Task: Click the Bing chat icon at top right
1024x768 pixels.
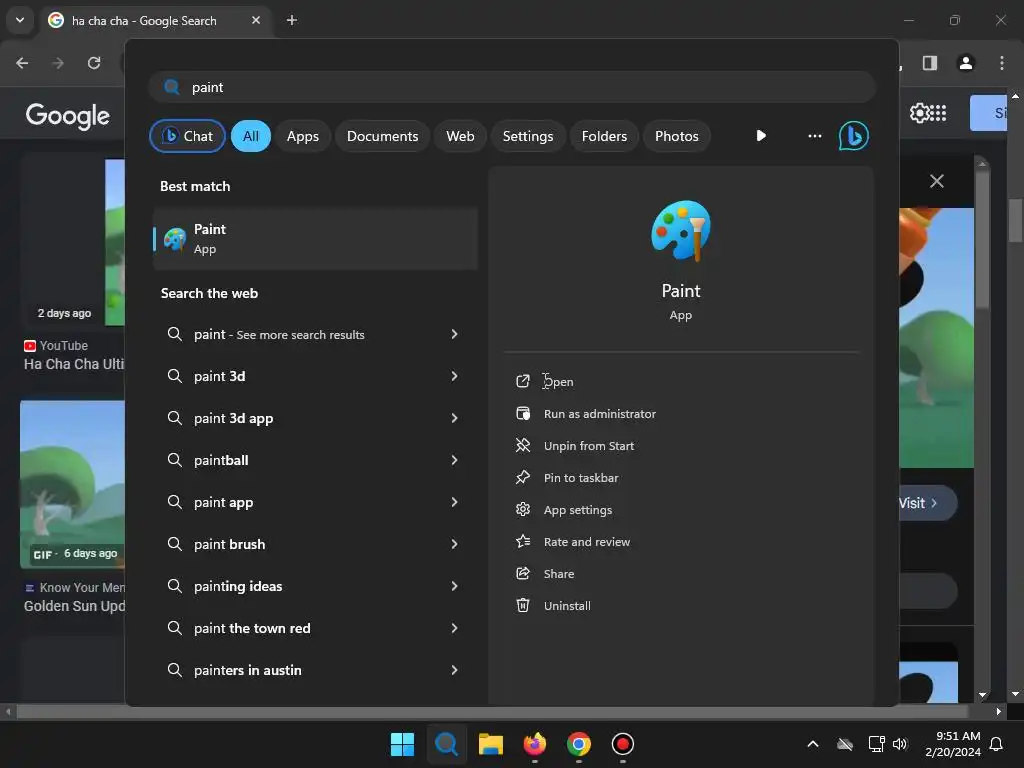Action: pos(853,136)
